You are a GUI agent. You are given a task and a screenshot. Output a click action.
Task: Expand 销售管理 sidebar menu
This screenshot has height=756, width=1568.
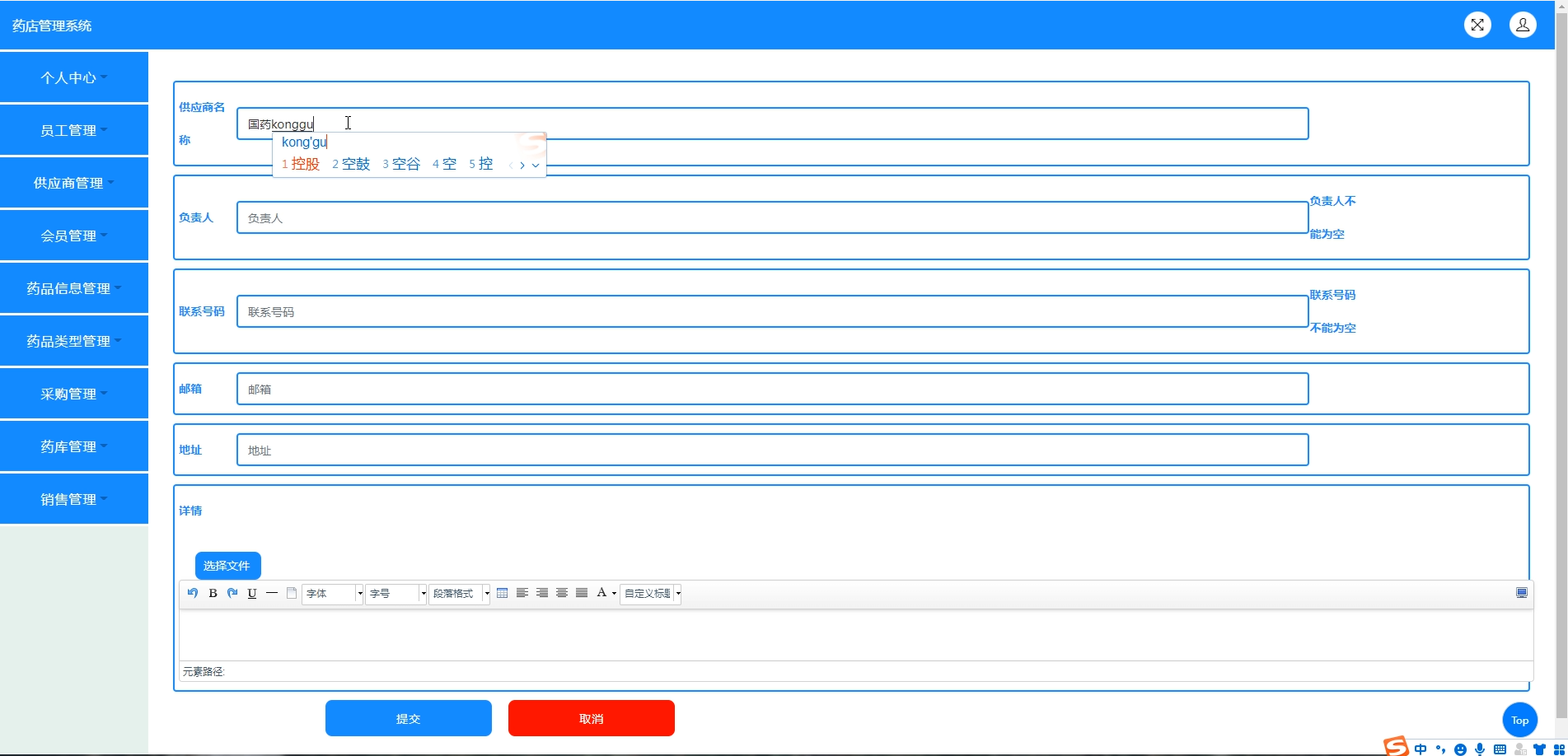point(74,499)
